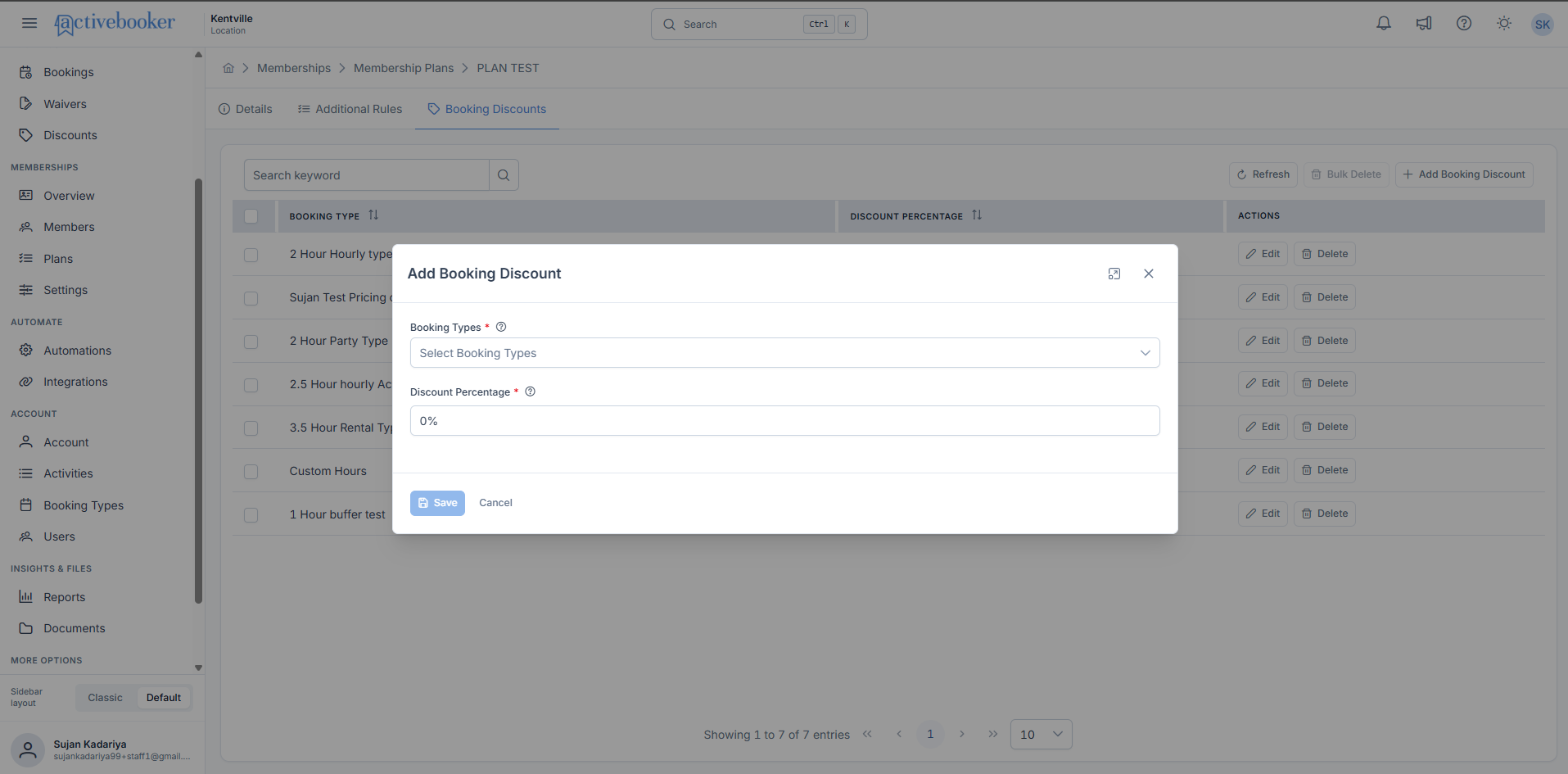
Task: Select page 1 in pagination
Action: (x=930, y=734)
